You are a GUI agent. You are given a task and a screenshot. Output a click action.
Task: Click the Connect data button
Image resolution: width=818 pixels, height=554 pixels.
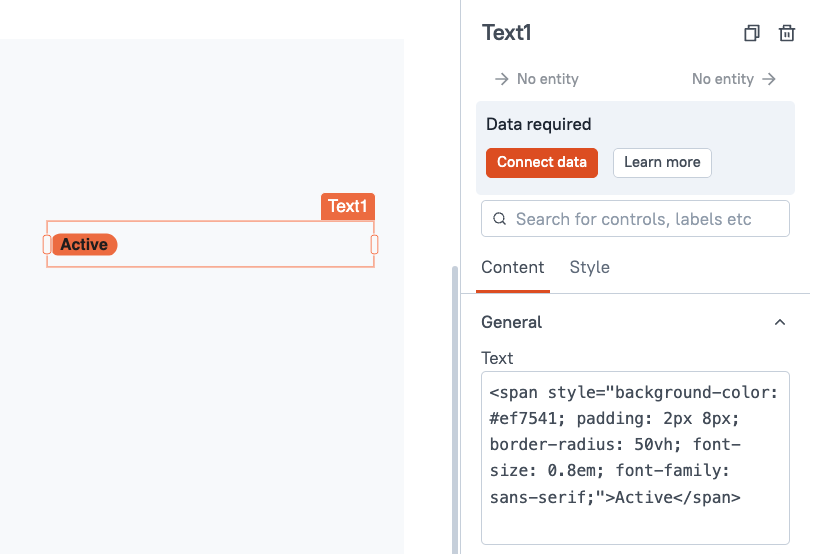click(542, 163)
